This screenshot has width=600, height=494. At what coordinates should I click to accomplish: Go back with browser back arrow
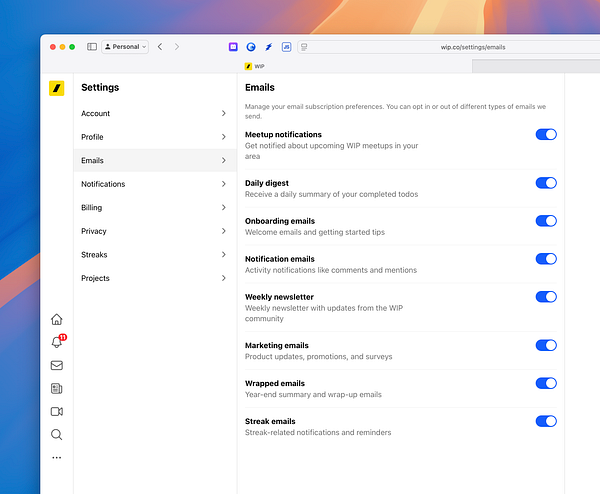160,47
